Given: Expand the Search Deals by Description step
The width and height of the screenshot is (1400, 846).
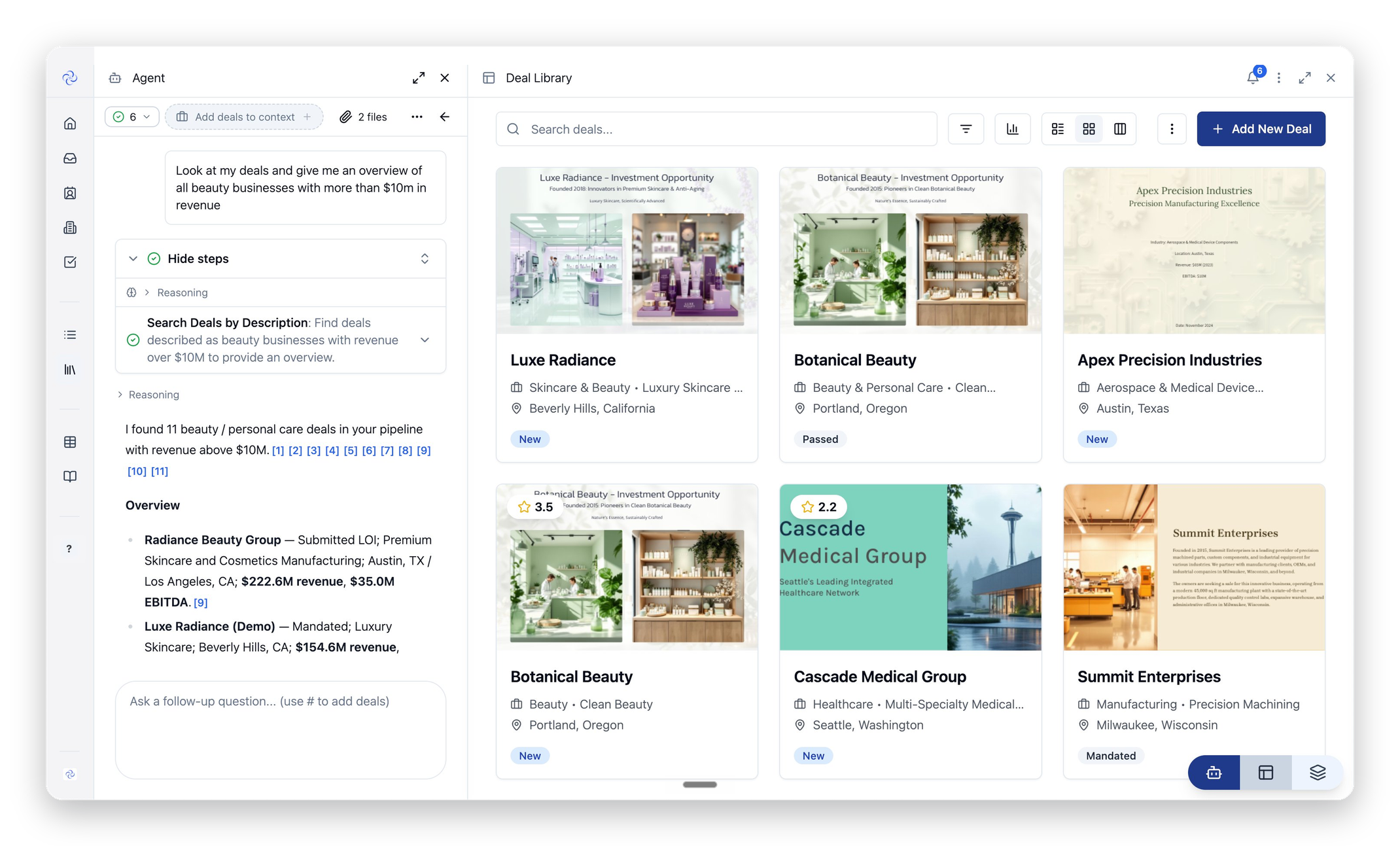Looking at the screenshot, I should [425, 340].
